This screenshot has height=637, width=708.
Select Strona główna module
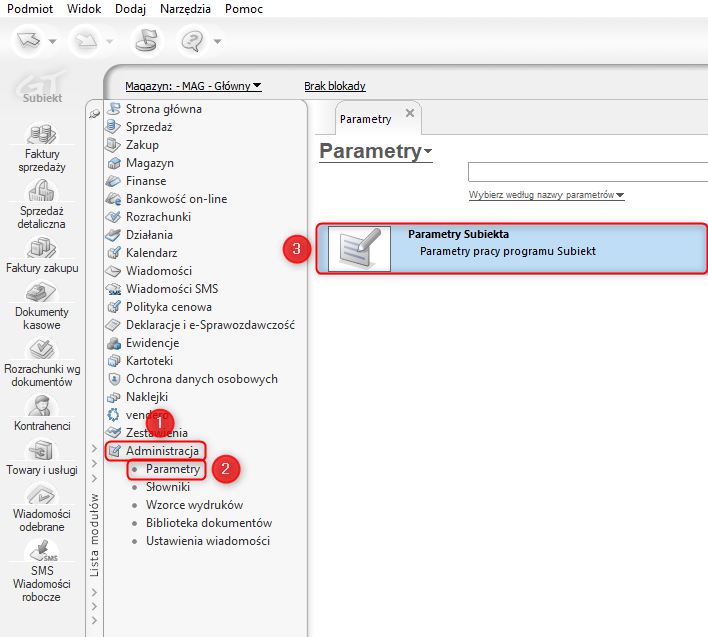(x=163, y=109)
